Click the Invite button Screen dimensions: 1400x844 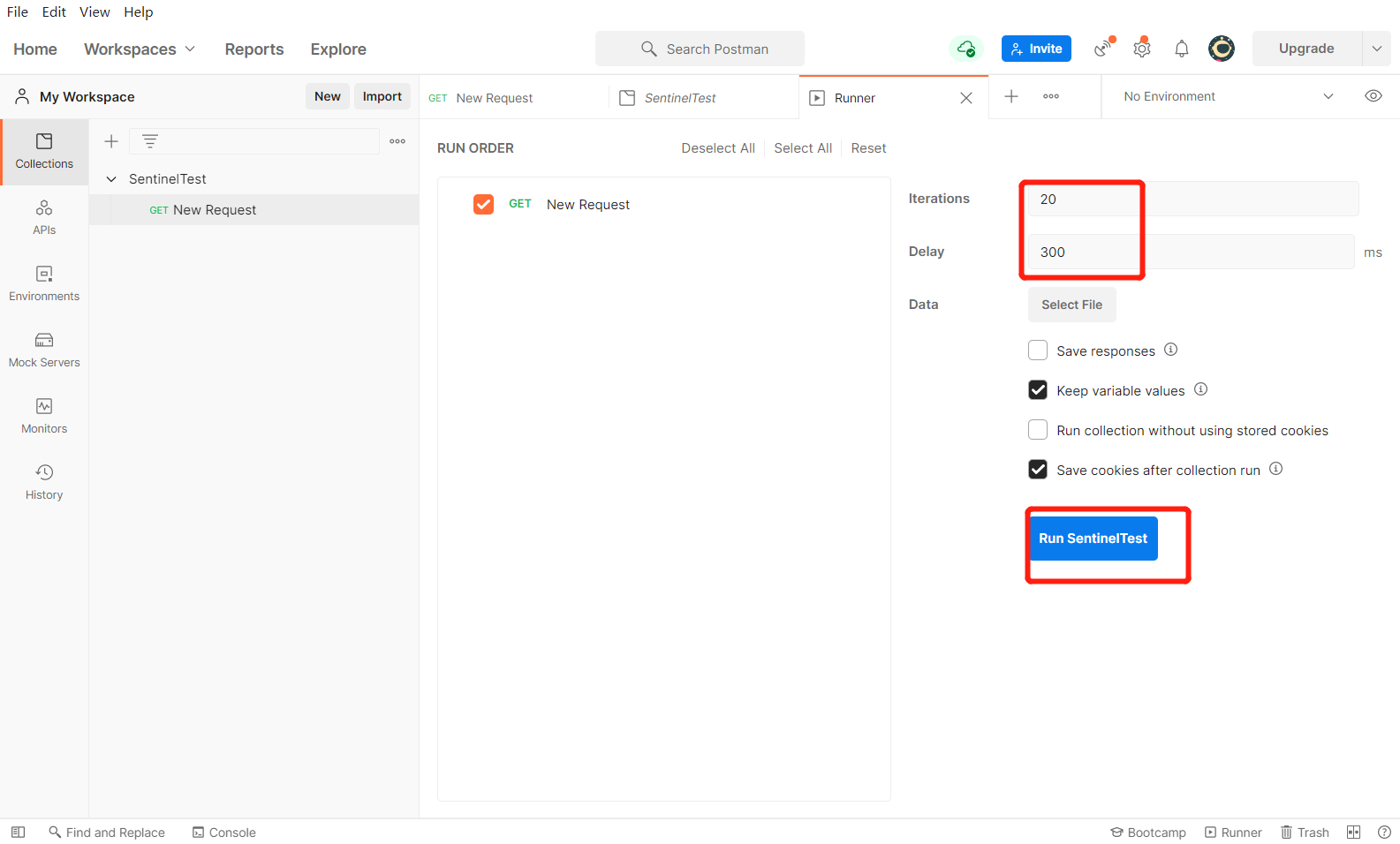[x=1036, y=49]
